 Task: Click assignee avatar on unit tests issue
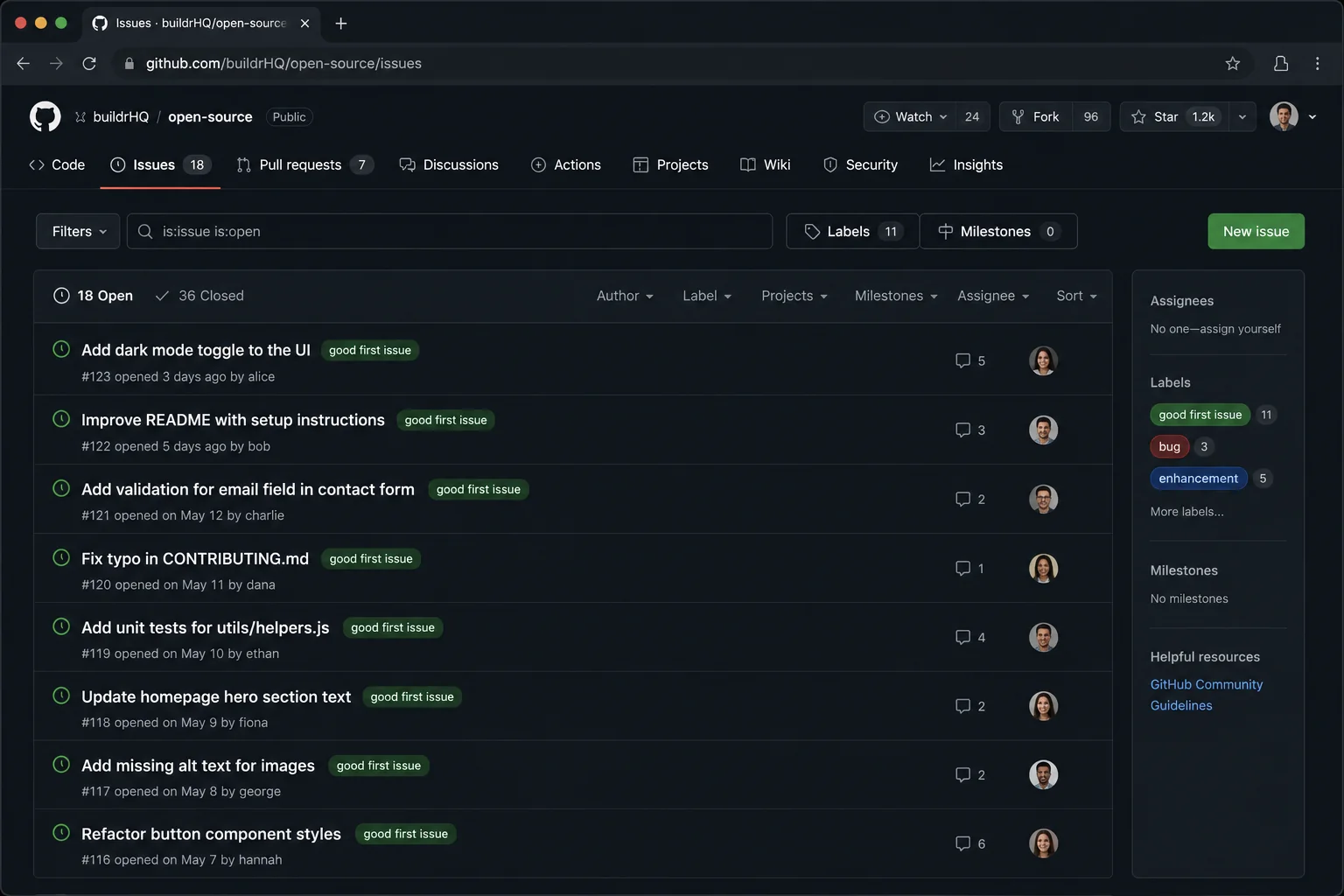pyautogui.click(x=1043, y=637)
